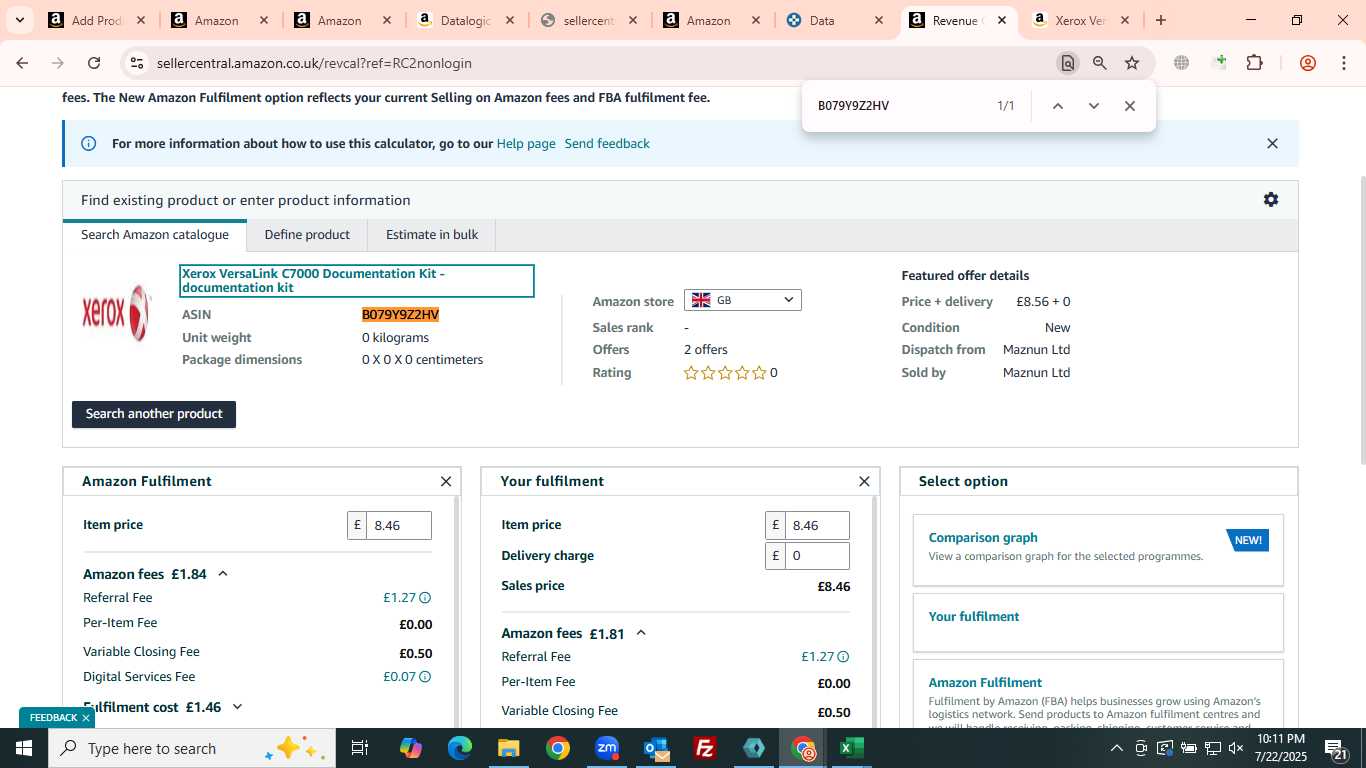The width and height of the screenshot is (1366, 768).
Task: Open Chrome extensions puzzle icon
Action: [x=1254, y=63]
